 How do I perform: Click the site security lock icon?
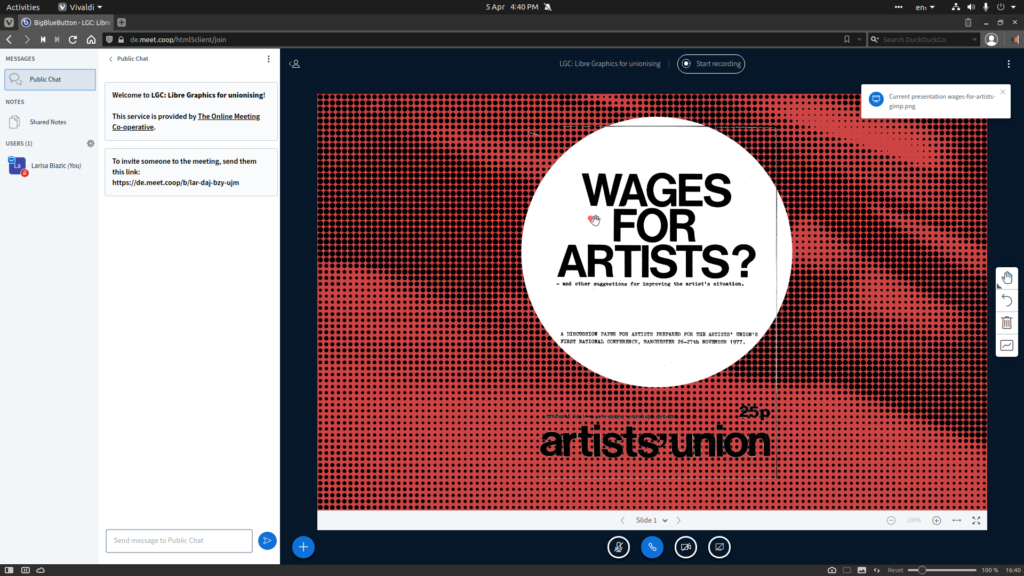(121, 40)
